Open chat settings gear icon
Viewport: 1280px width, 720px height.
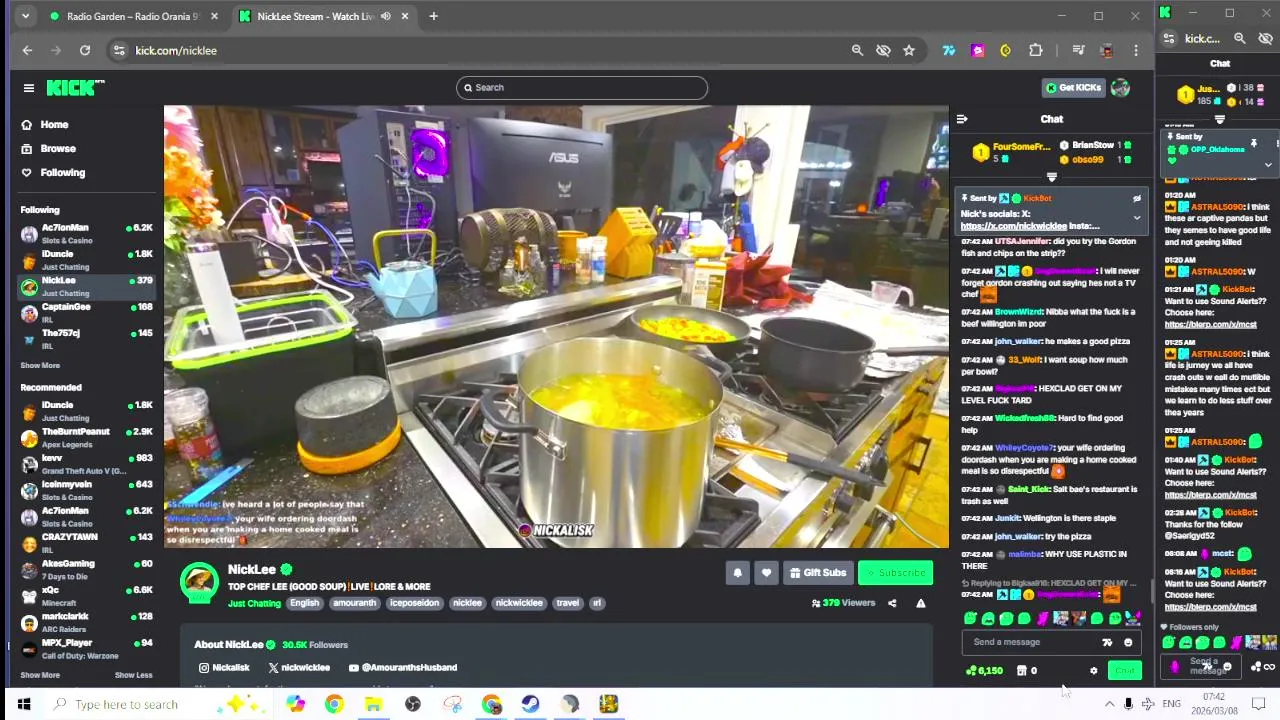pos(1093,671)
